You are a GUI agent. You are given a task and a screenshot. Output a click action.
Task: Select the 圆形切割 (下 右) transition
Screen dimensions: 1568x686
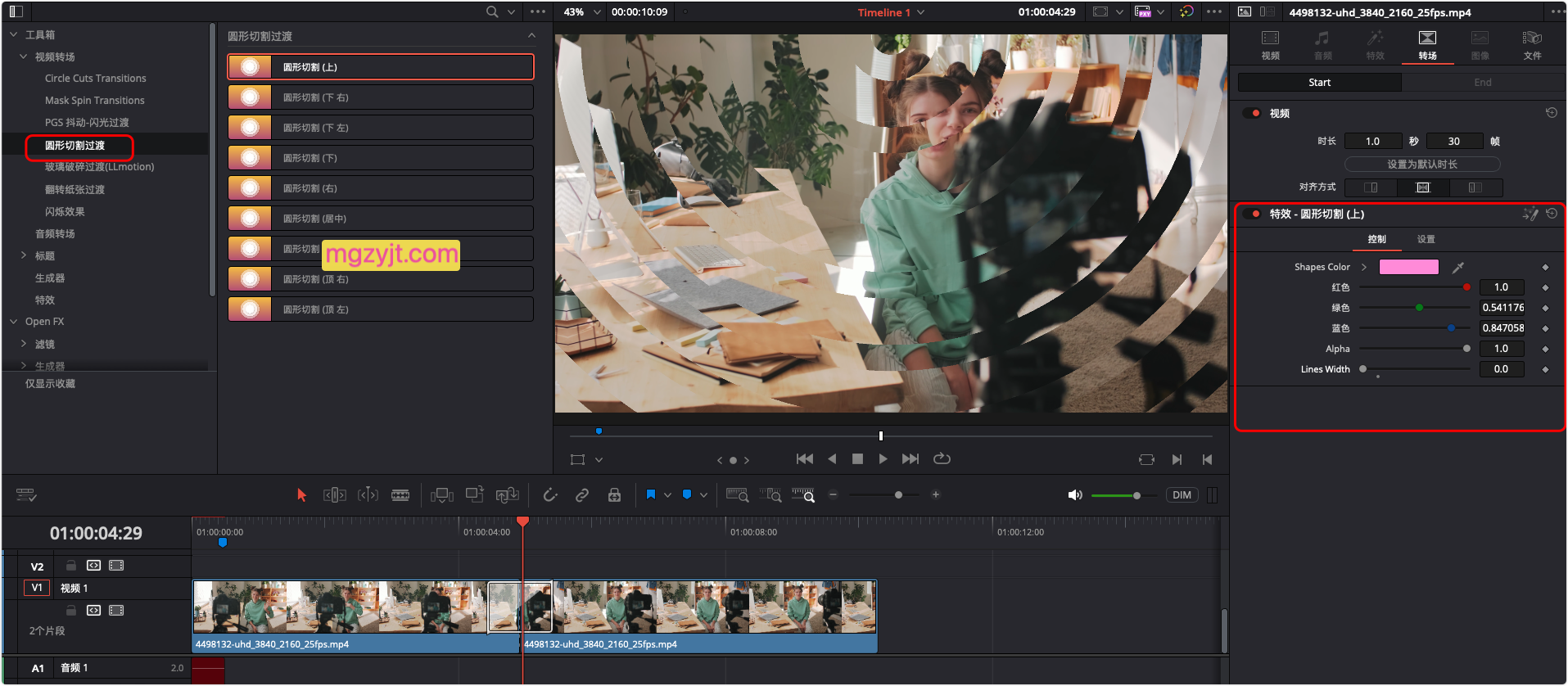click(x=381, y=97)
